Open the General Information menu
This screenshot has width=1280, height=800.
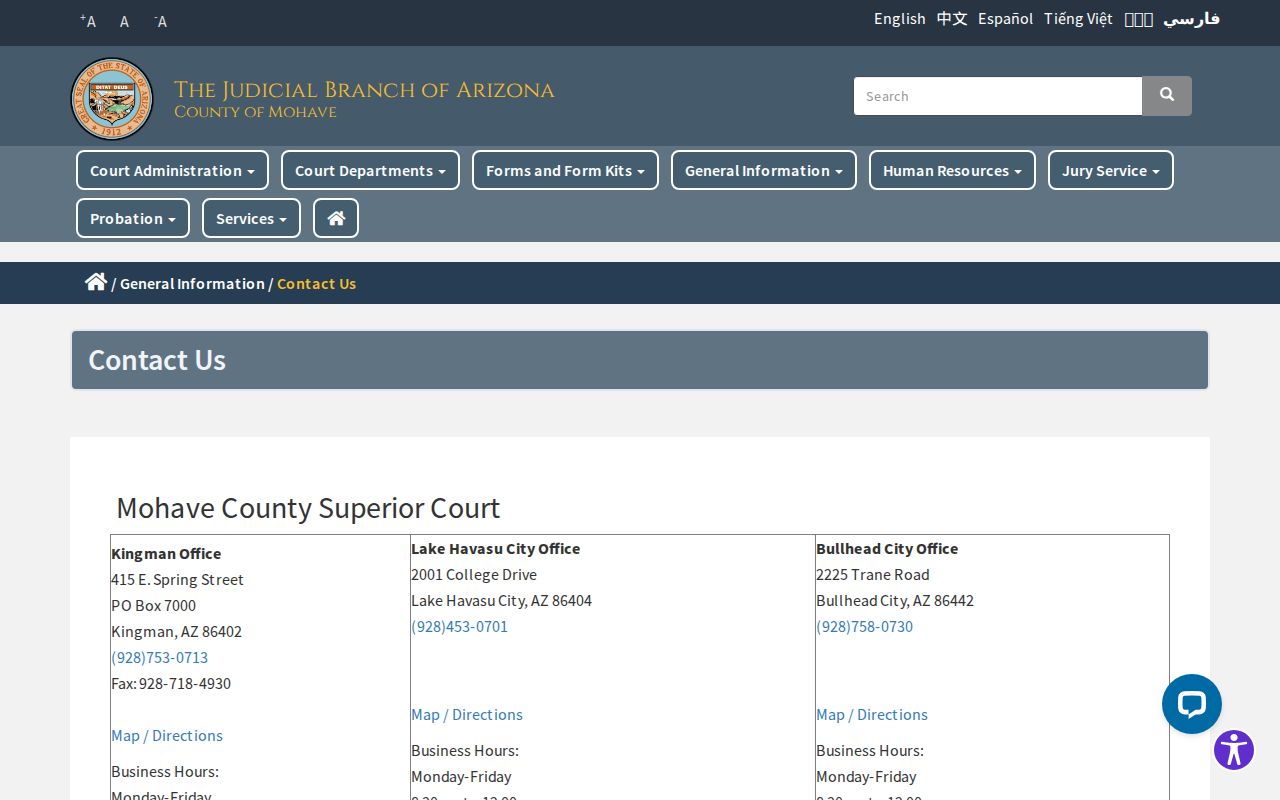tap(764, 170)
